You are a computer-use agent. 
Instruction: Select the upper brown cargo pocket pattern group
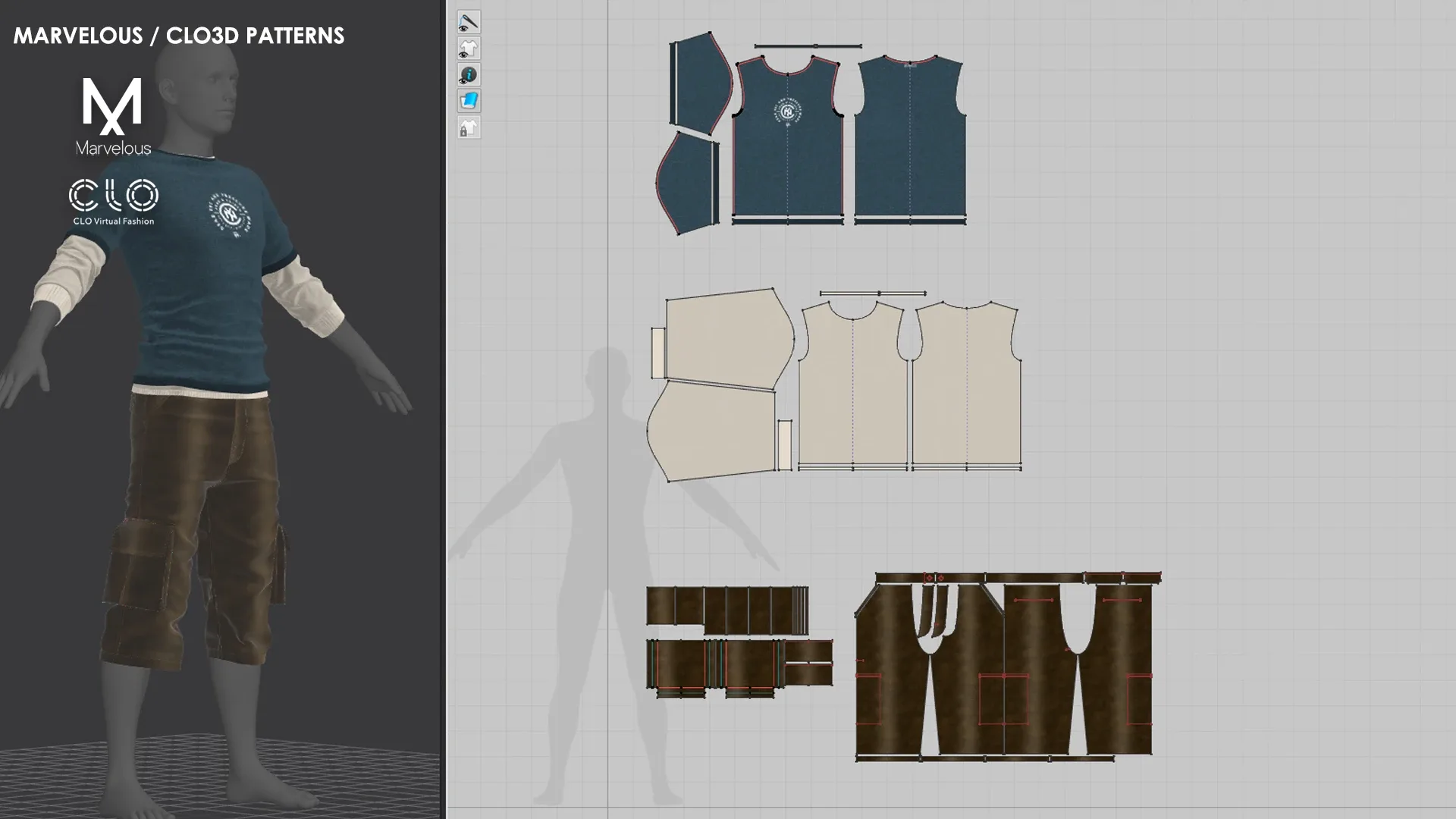[727, 610]
